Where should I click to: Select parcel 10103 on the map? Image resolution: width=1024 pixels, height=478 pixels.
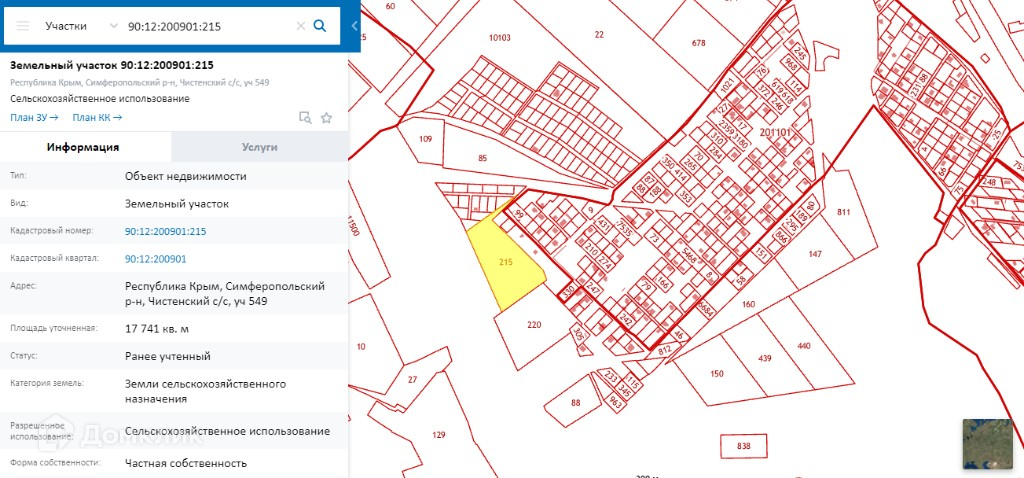[500, 38]
